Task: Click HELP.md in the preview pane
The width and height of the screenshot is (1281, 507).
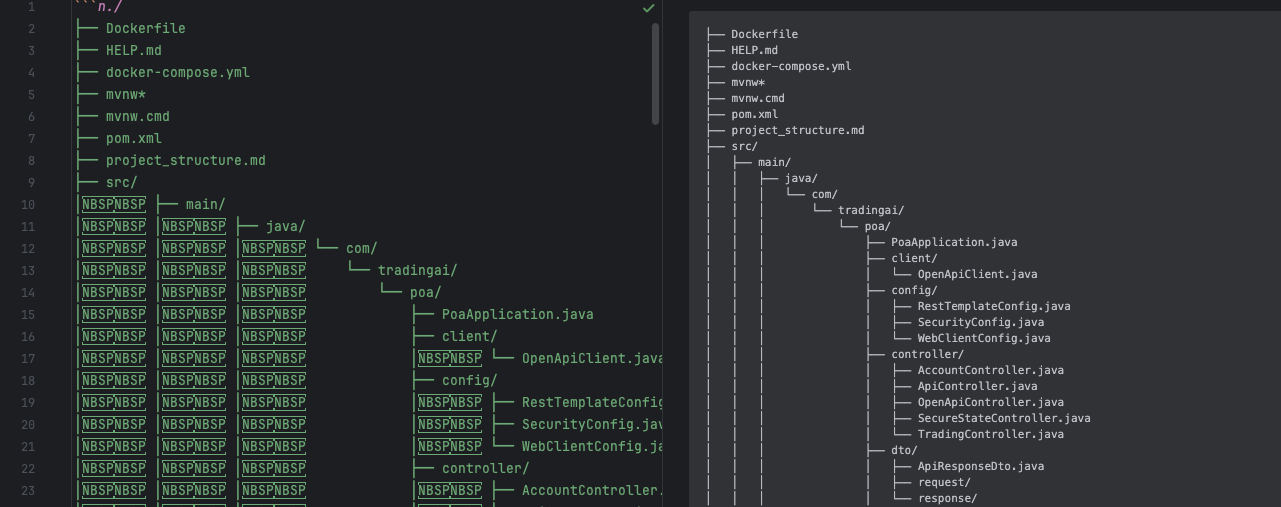Action: click(754, 50)
